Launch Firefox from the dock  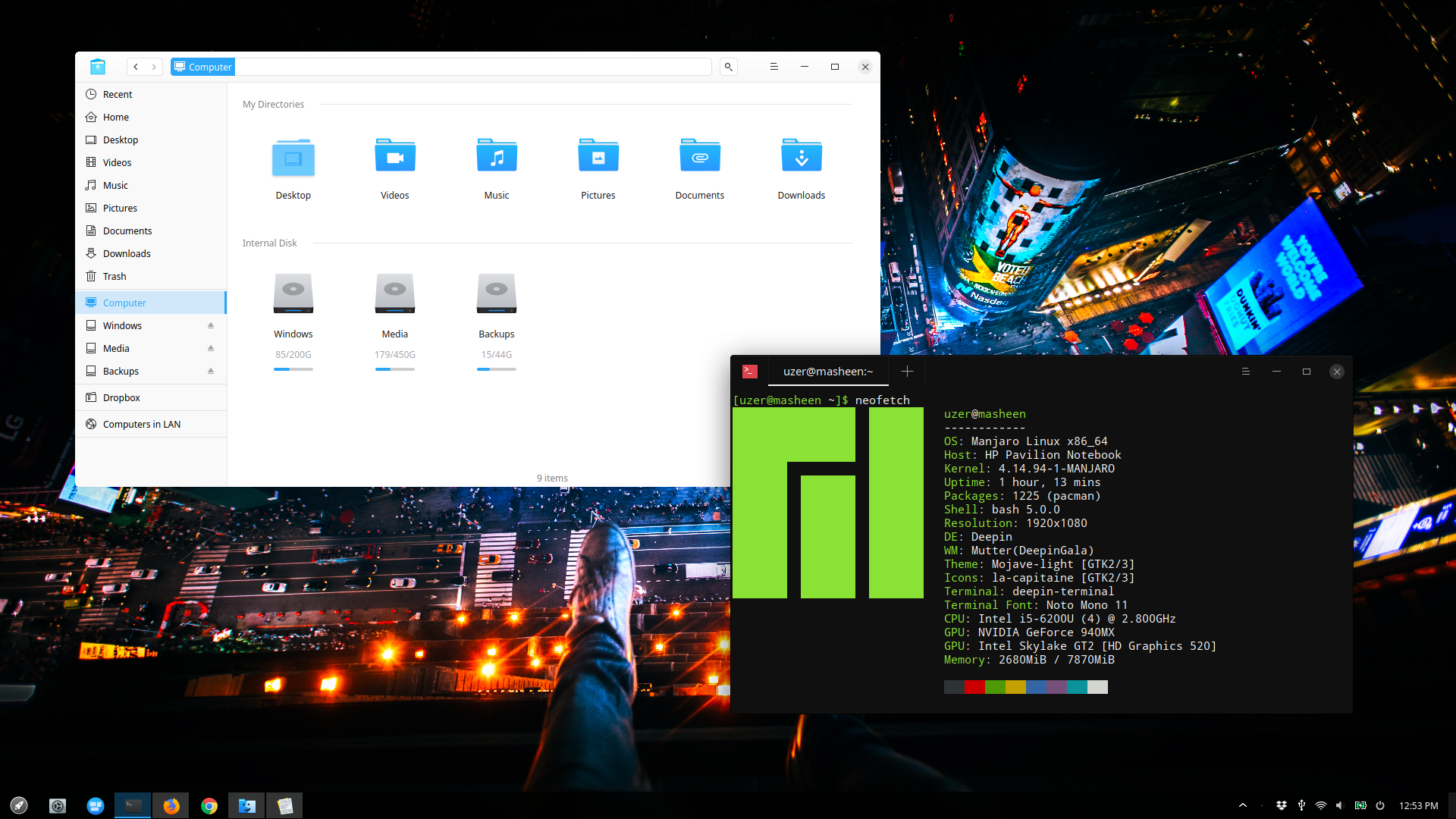171,805
